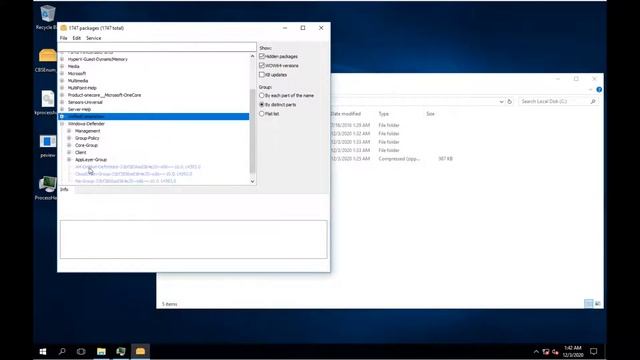Image resolution: width=640 pixels, height=360 pixels.
Task: Expand the Group-Policy node
Action: pos(69,138)
